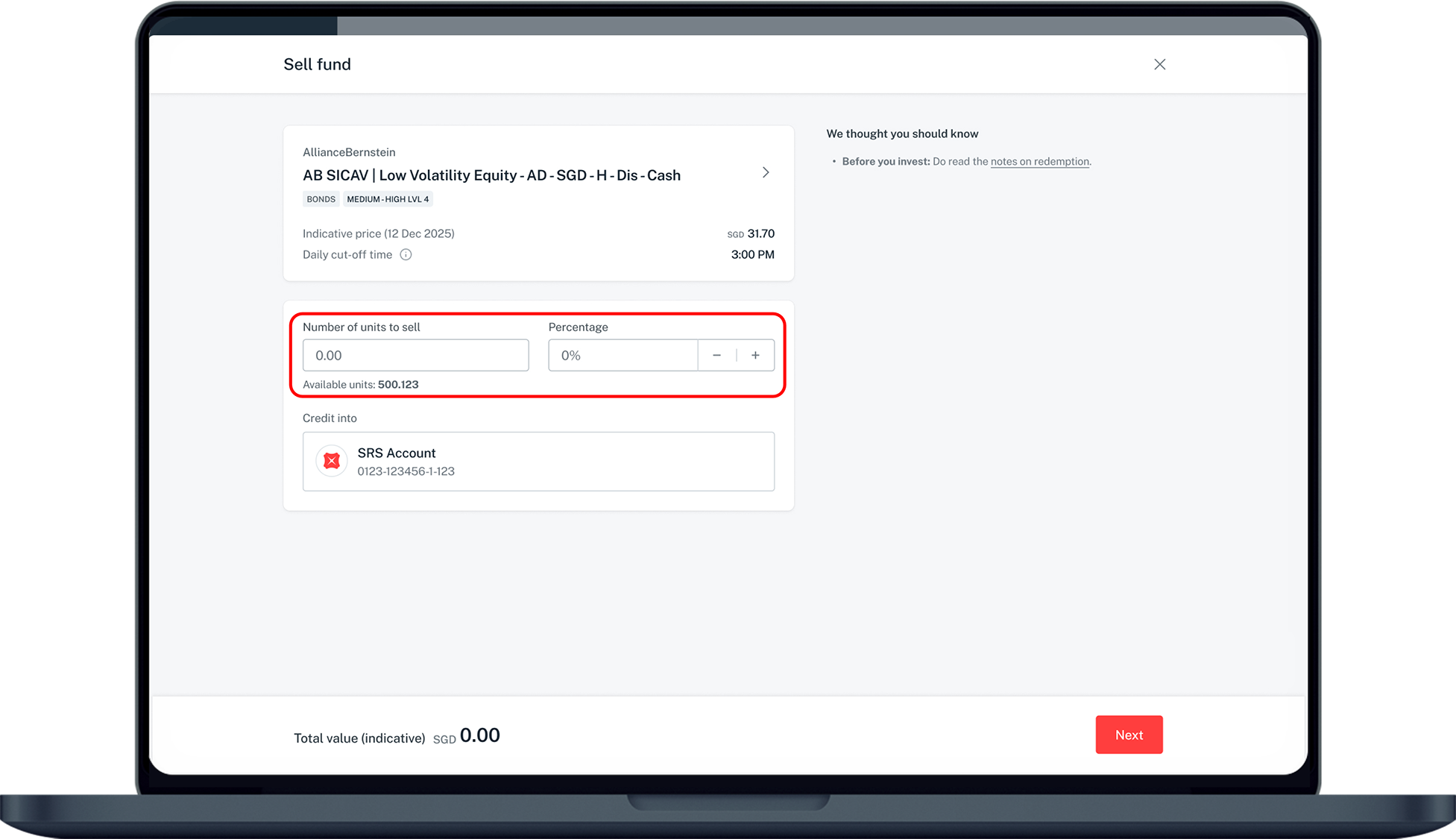The width and height of the screenshot is (1456, 839).
Task: Click Available units 500.123 text
Action: (361, 384)
